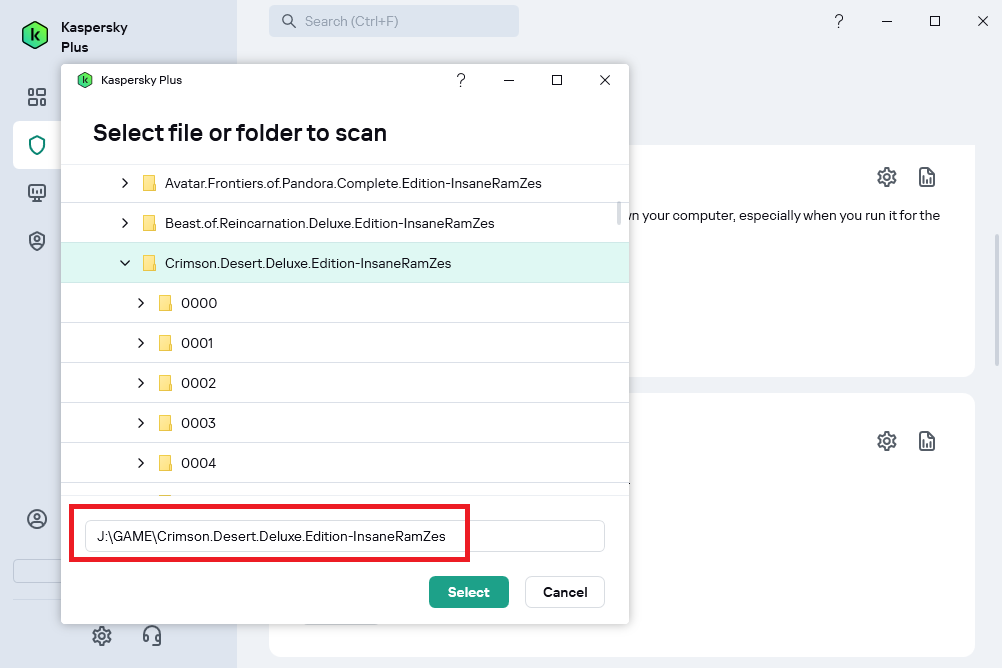
Task: Collapse the Crimson.Desert.Deluxe.Edition folder
Action: (125, 263)
